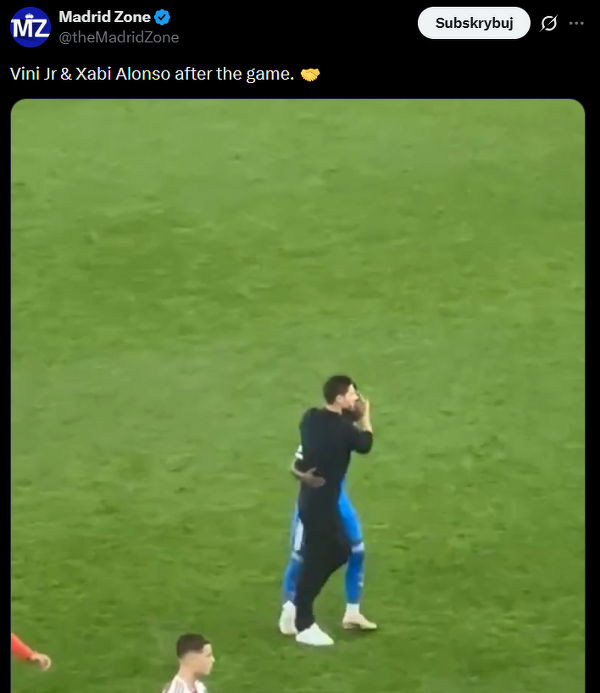Click the crown in the MZ logo

pos(29,17)
